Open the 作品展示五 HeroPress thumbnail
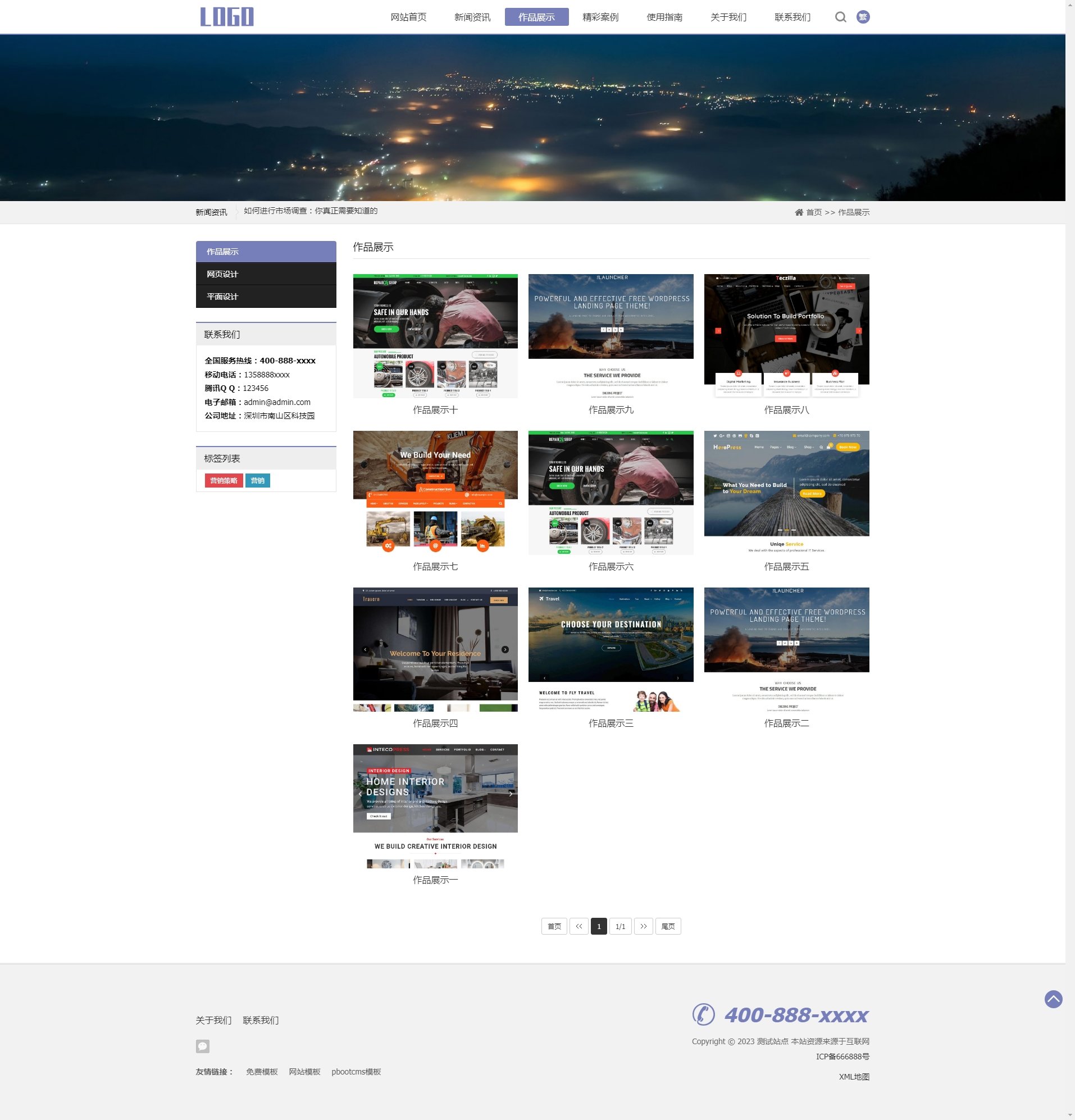Viewport: 1075px width, 1120px height. pyautogui.click(x=786, y=493)
